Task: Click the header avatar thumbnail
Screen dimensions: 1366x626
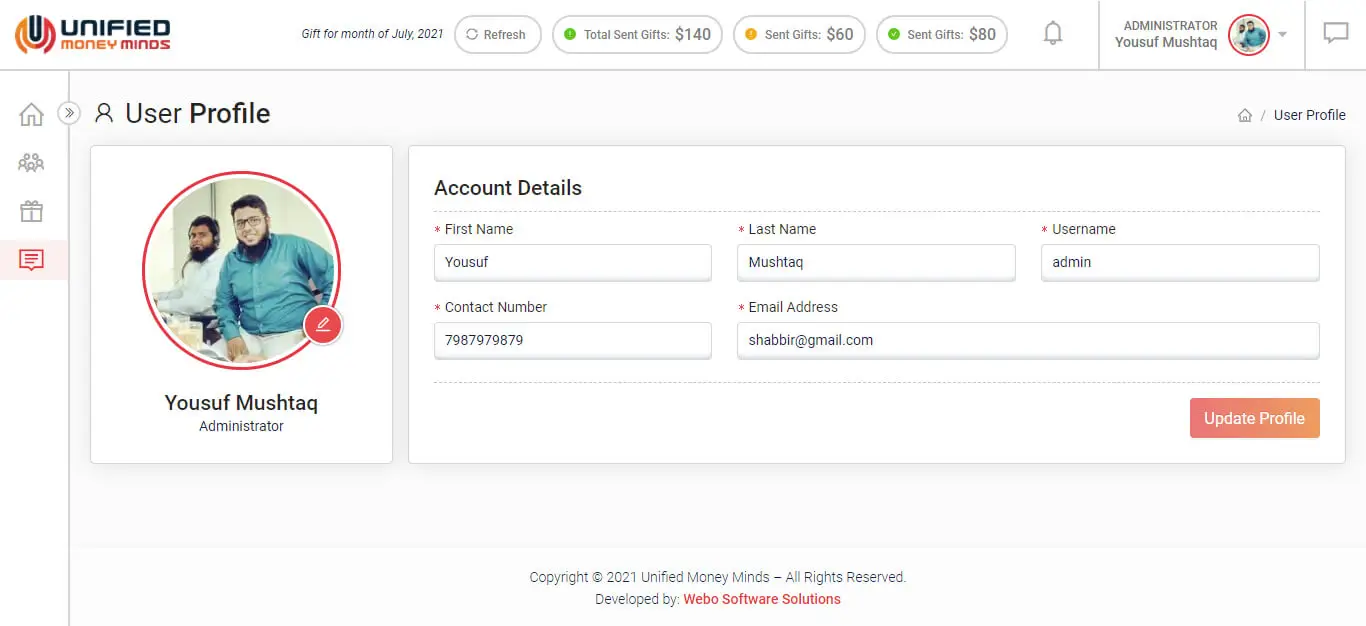Action: (1248, 35)
